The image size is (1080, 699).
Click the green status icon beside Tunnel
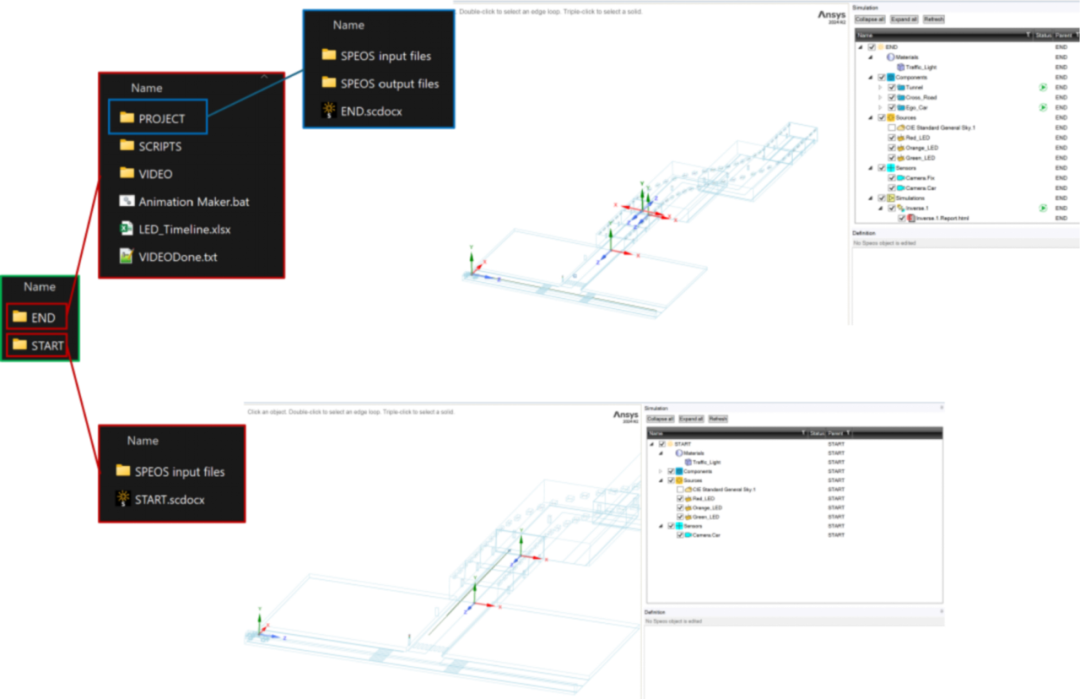[1043, 87]
